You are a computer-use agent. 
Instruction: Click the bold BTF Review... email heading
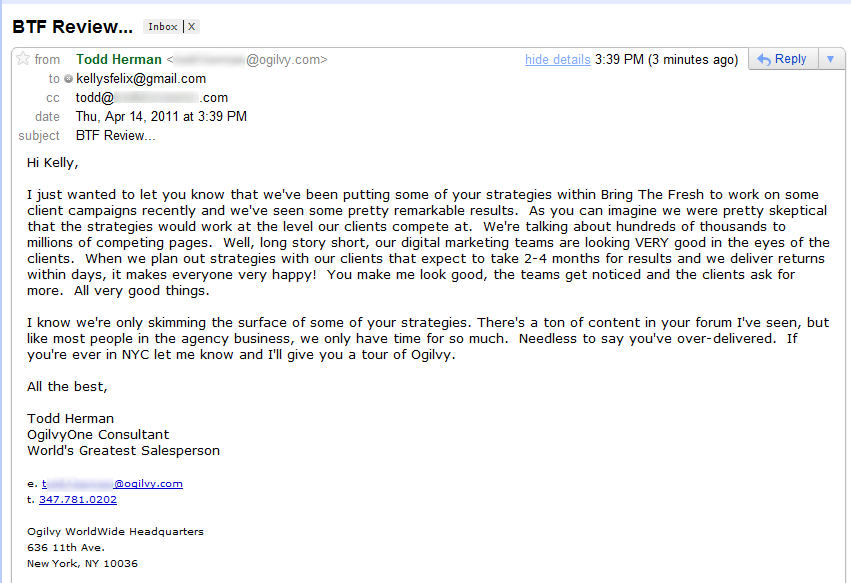pyautogui.click(x=72, y=26)
